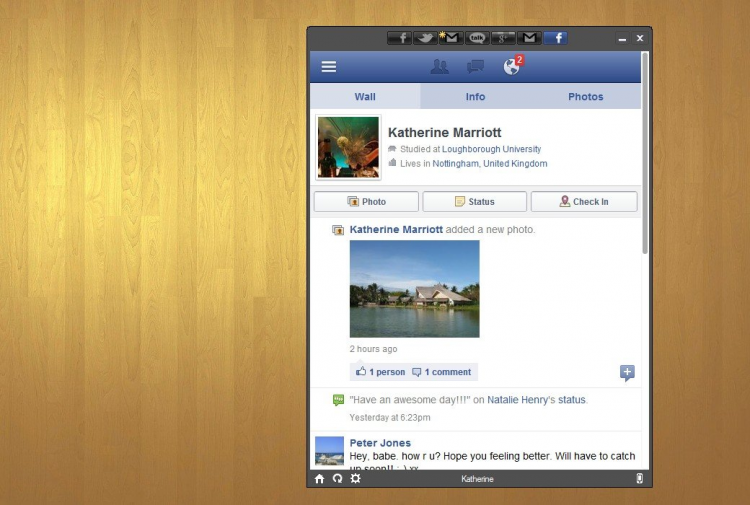Click the plus speech bubble icon
This screenshot has height=505, width=750.
pos(627,373)
